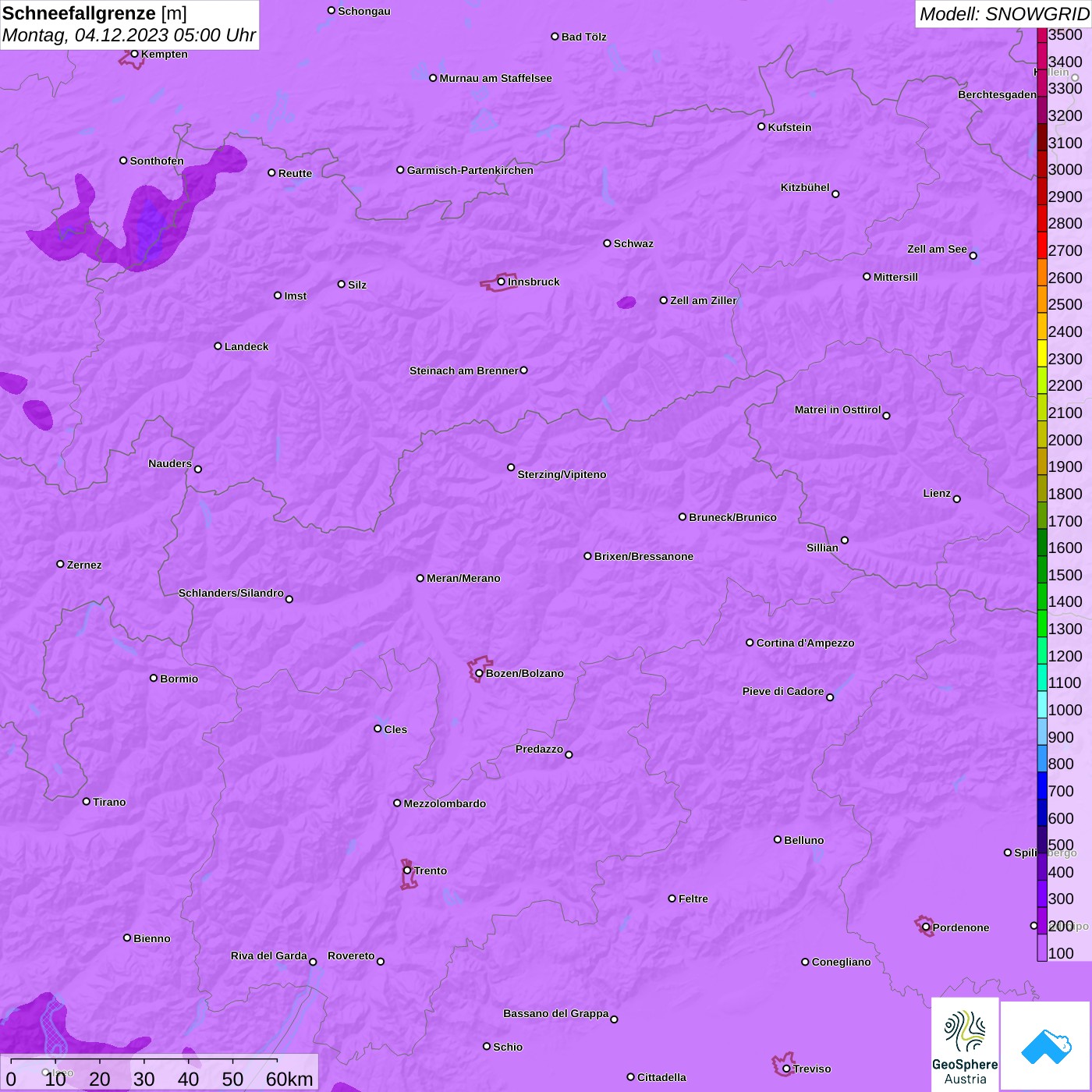Click the Sillian location dot
Viewport: 1092px width, 1092px height.
(x=845, y=540)
